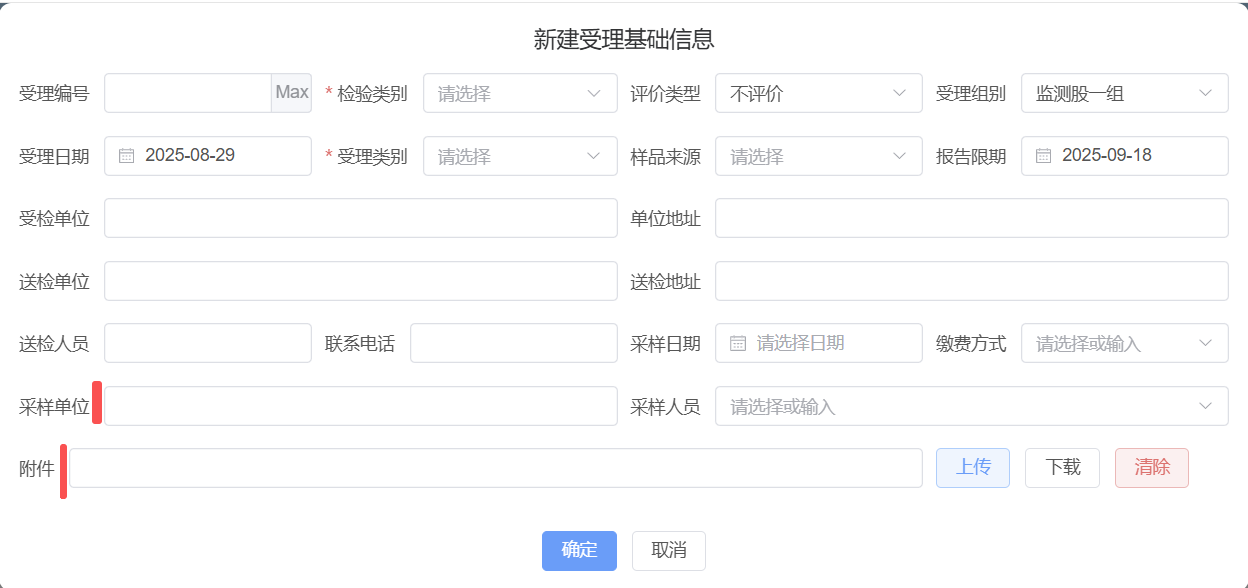Click the 受理日期 date field 2025-08-29
The width and height of the screenshot is (1248, 588).
click(x=208, y=156)
